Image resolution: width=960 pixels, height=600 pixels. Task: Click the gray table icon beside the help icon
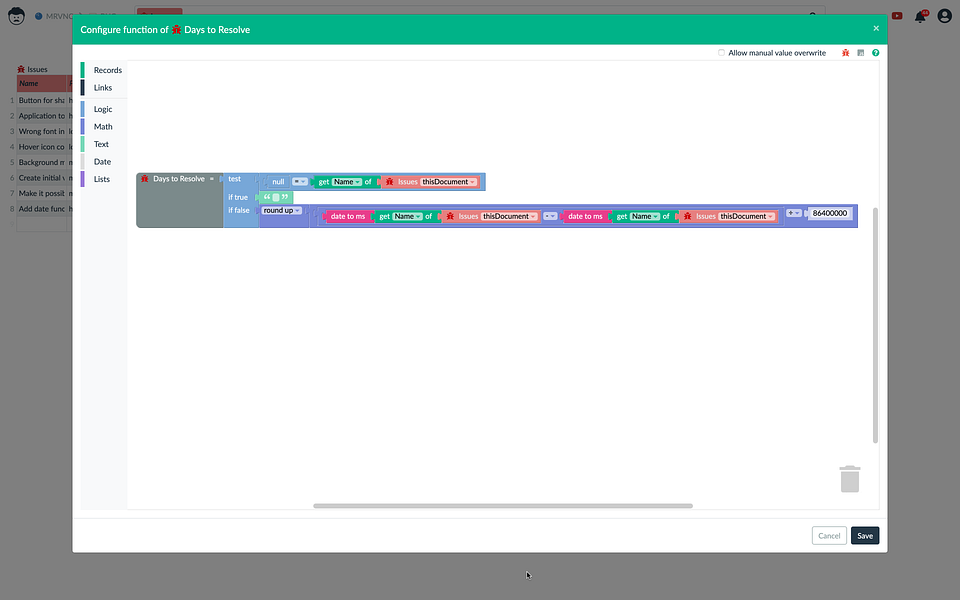pos(861,53)
